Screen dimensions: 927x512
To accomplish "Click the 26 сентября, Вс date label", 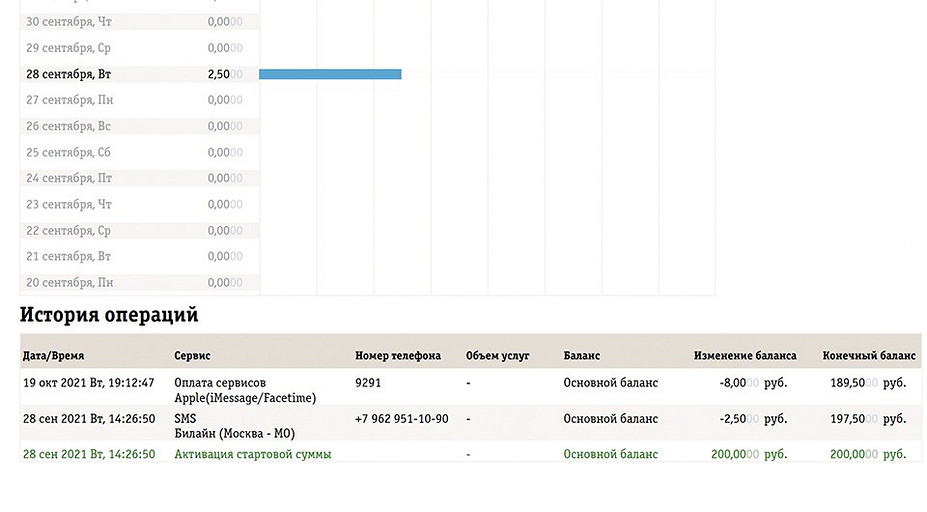I will click(x=68, y=126).
